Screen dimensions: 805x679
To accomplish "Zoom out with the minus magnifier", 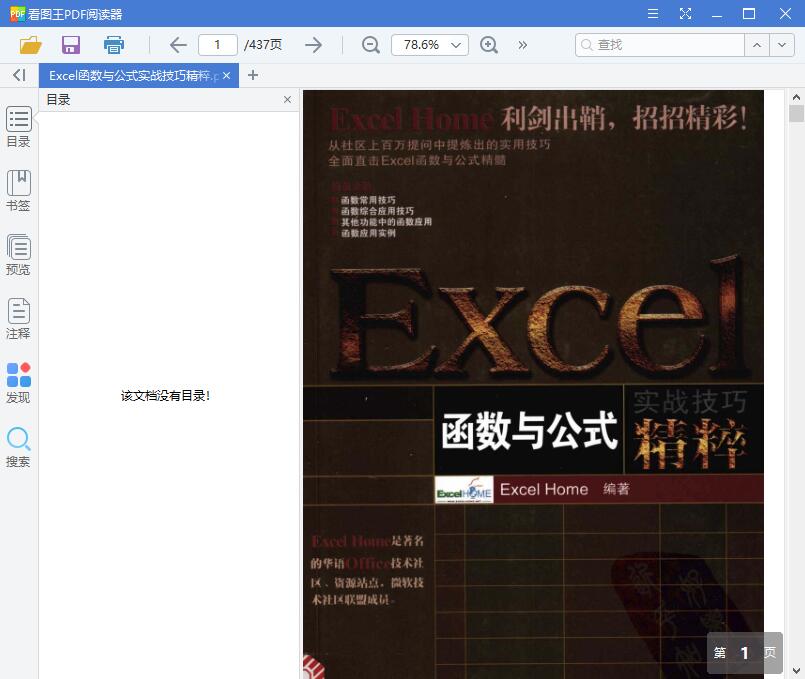I will tap(370, 45).
